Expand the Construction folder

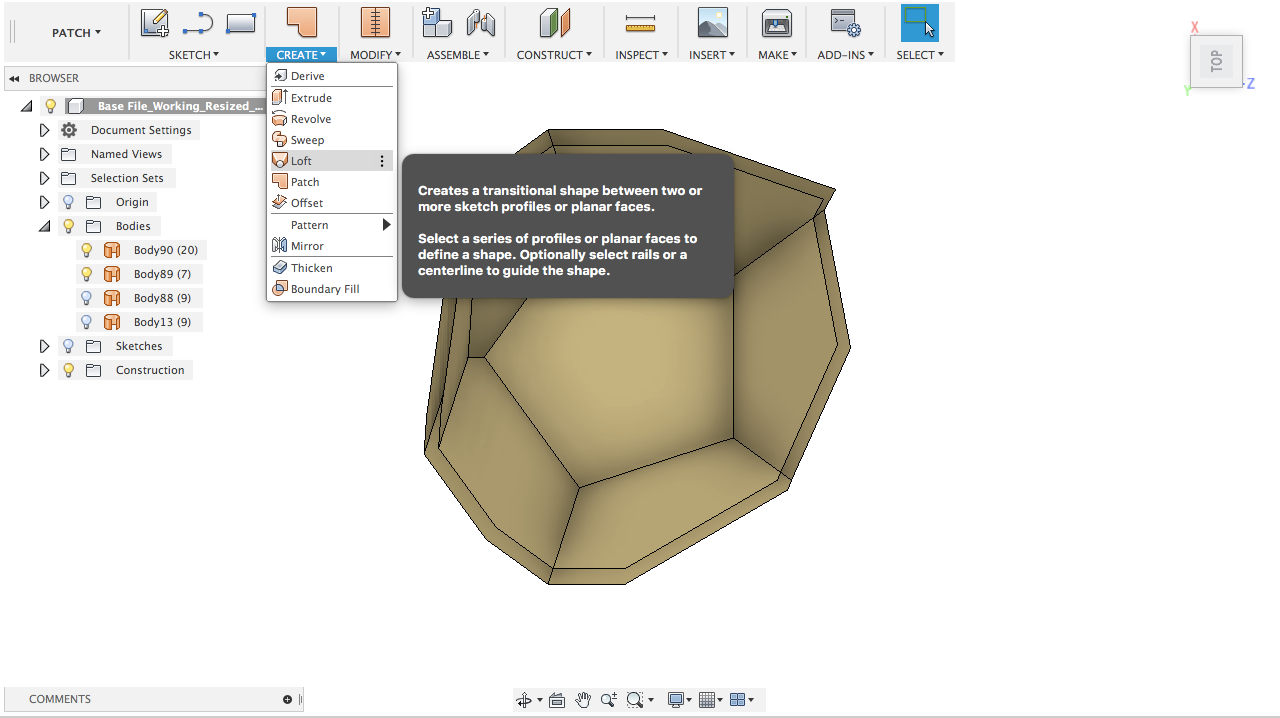click(44, 370)
